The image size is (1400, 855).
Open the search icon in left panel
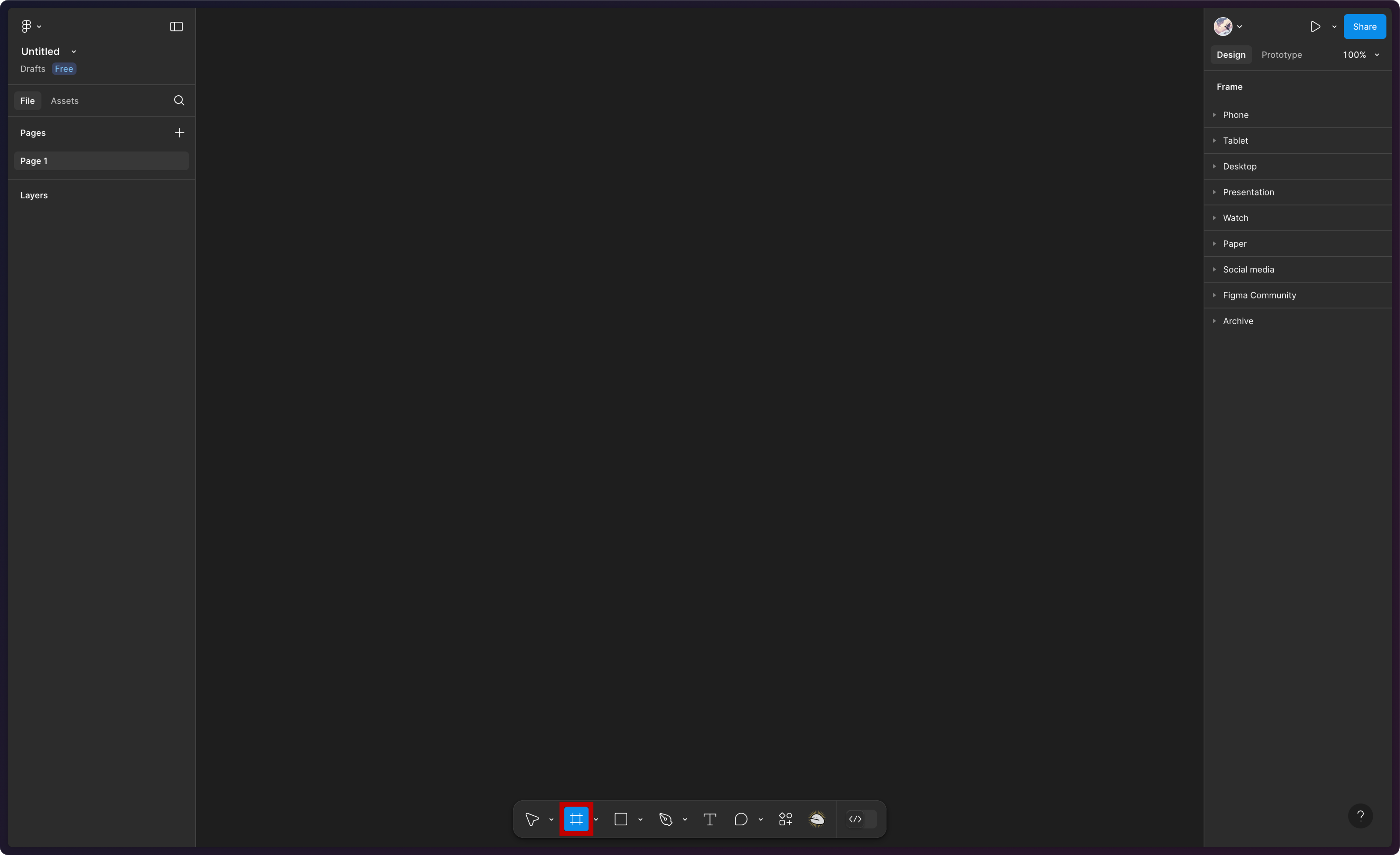179,100
